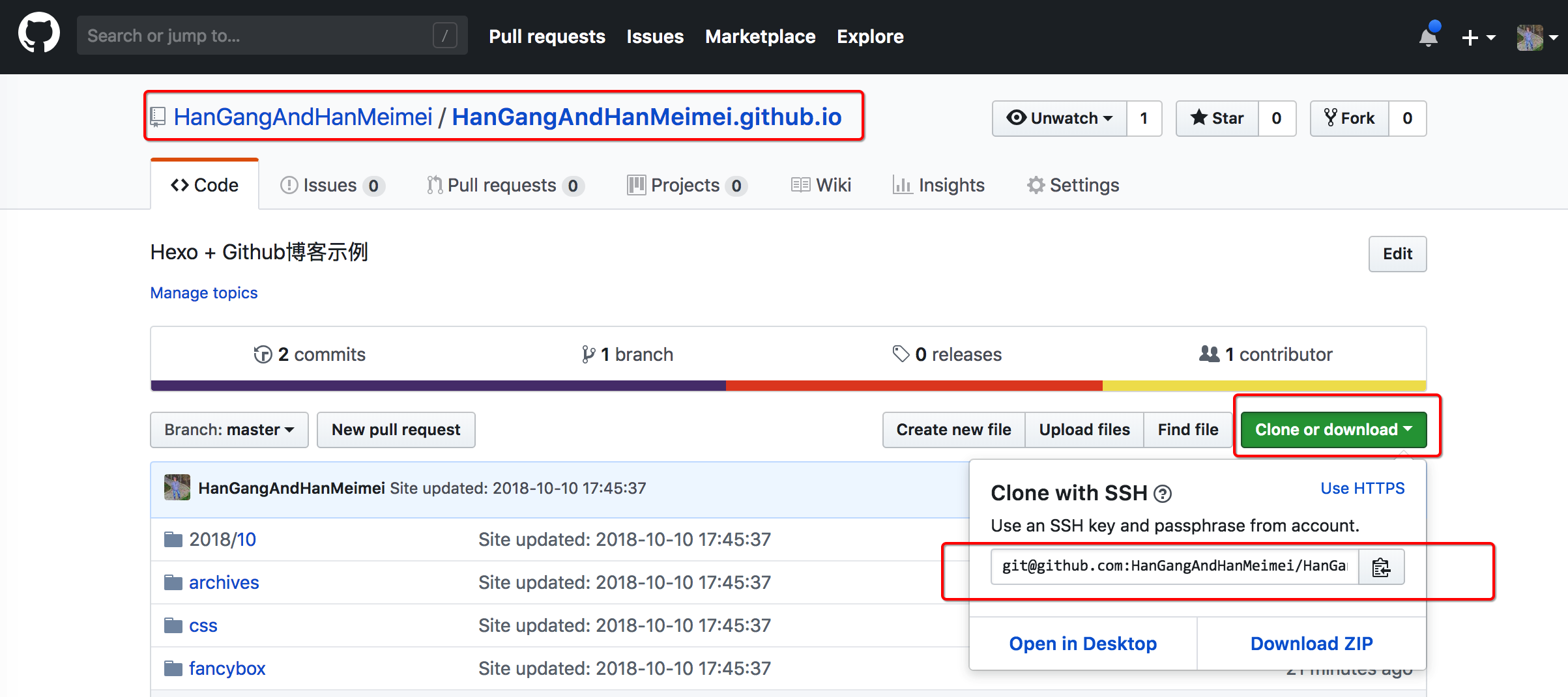Click the css folder icon
This screenshot has height=697, width=1568.
173,625
